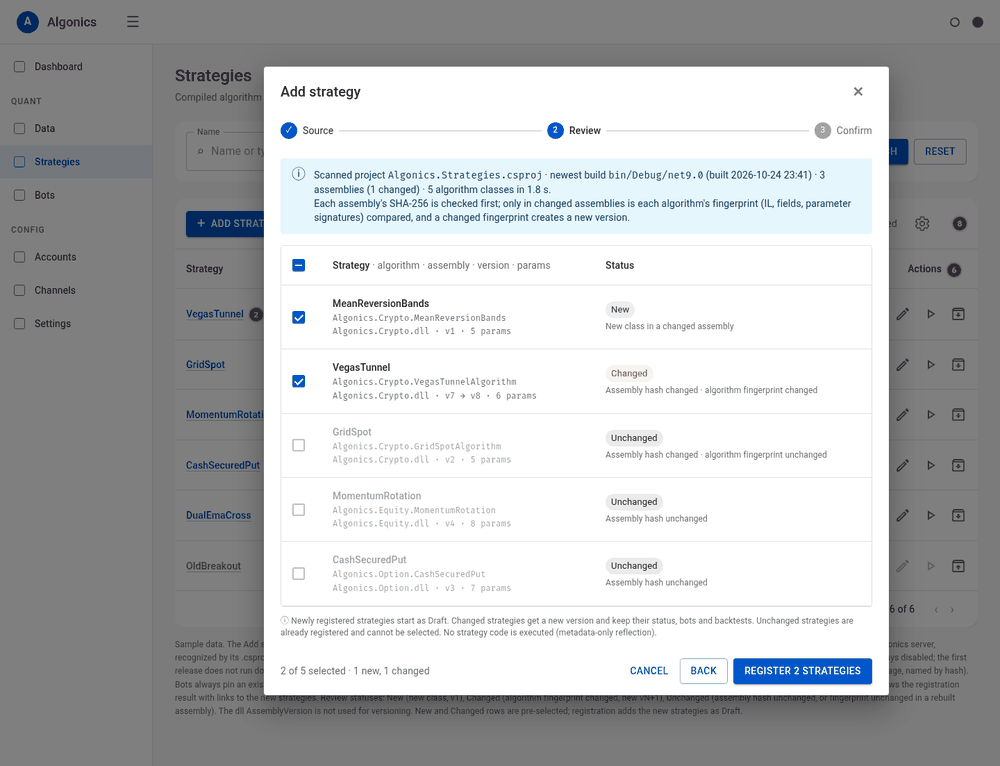Go back with the Back button
This screenshot has height=766, width=1000.
click(703, 671)
